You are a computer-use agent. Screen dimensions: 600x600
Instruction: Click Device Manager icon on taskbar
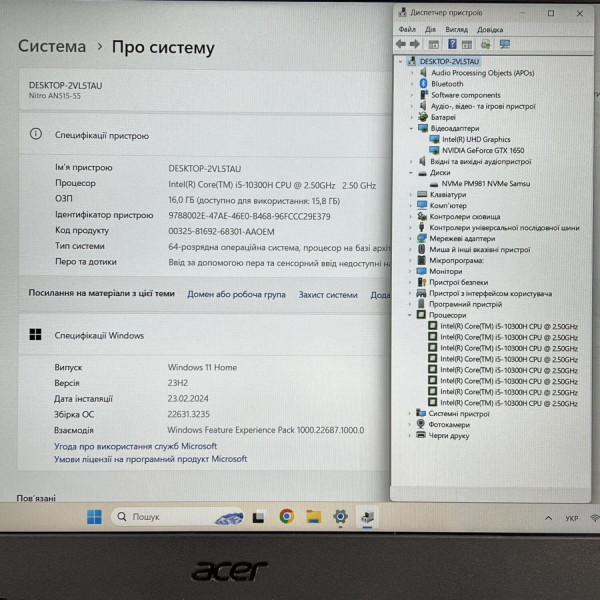pyautogui.click(x=367, y=517)
